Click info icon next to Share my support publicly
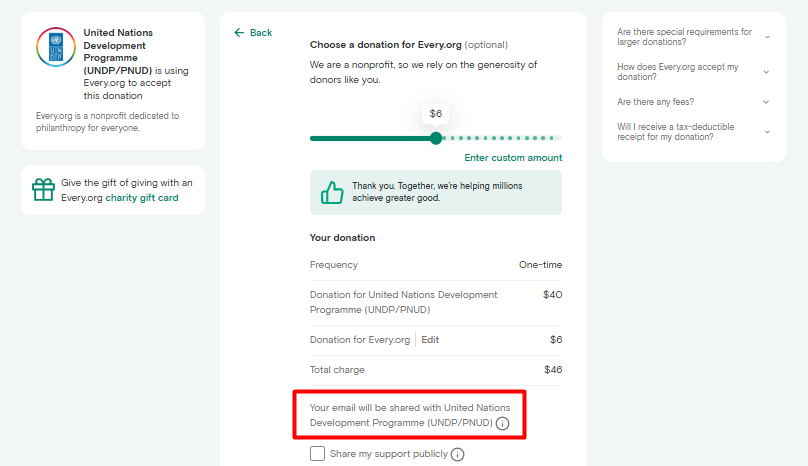 (458, 454)
